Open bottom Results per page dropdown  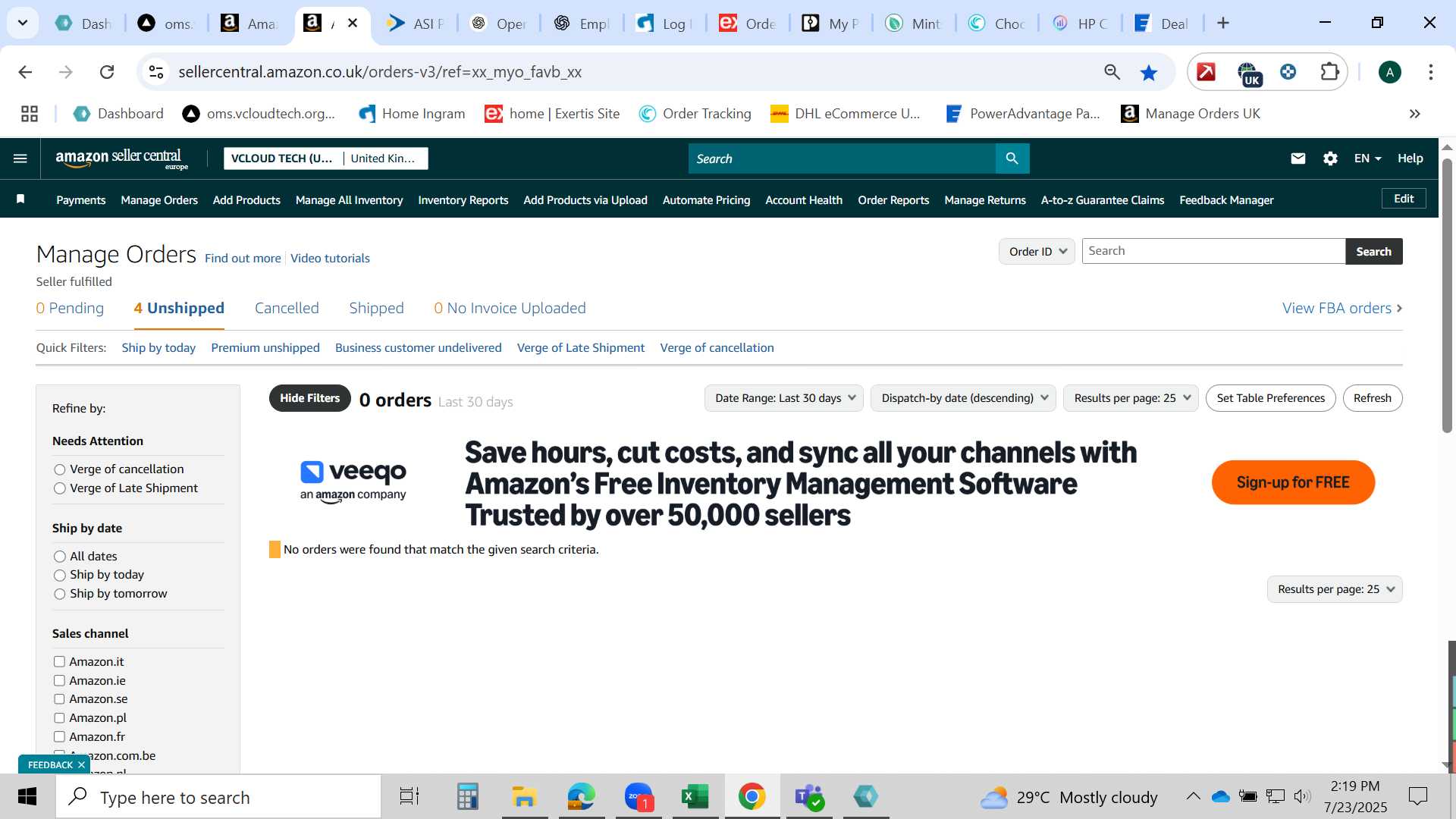[1335, 589]
